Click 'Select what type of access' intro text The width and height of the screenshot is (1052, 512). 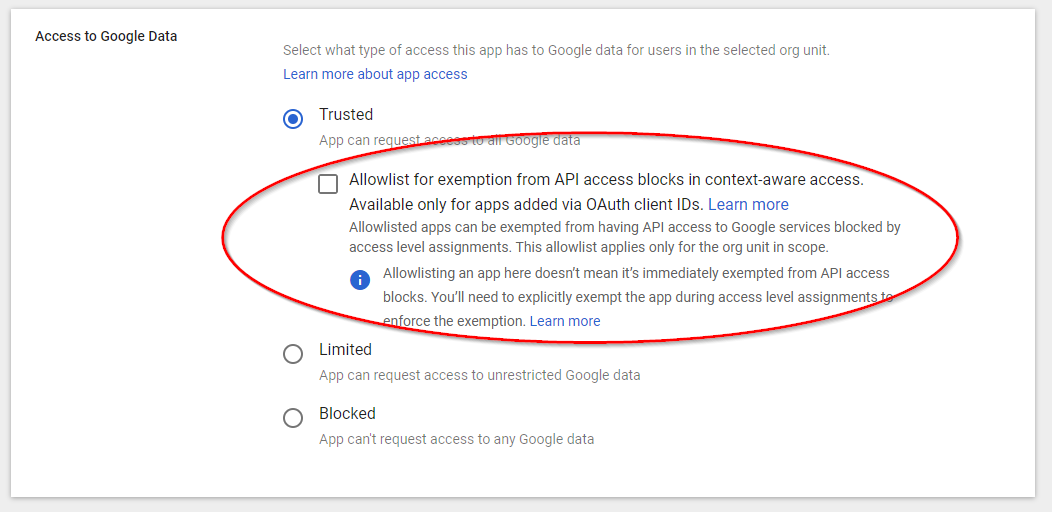556,50
